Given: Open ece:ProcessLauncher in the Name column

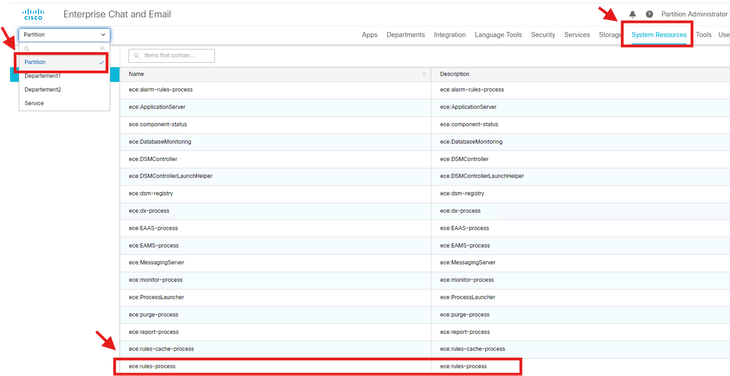Looking at the screenshot, I should tap(156, 297).
